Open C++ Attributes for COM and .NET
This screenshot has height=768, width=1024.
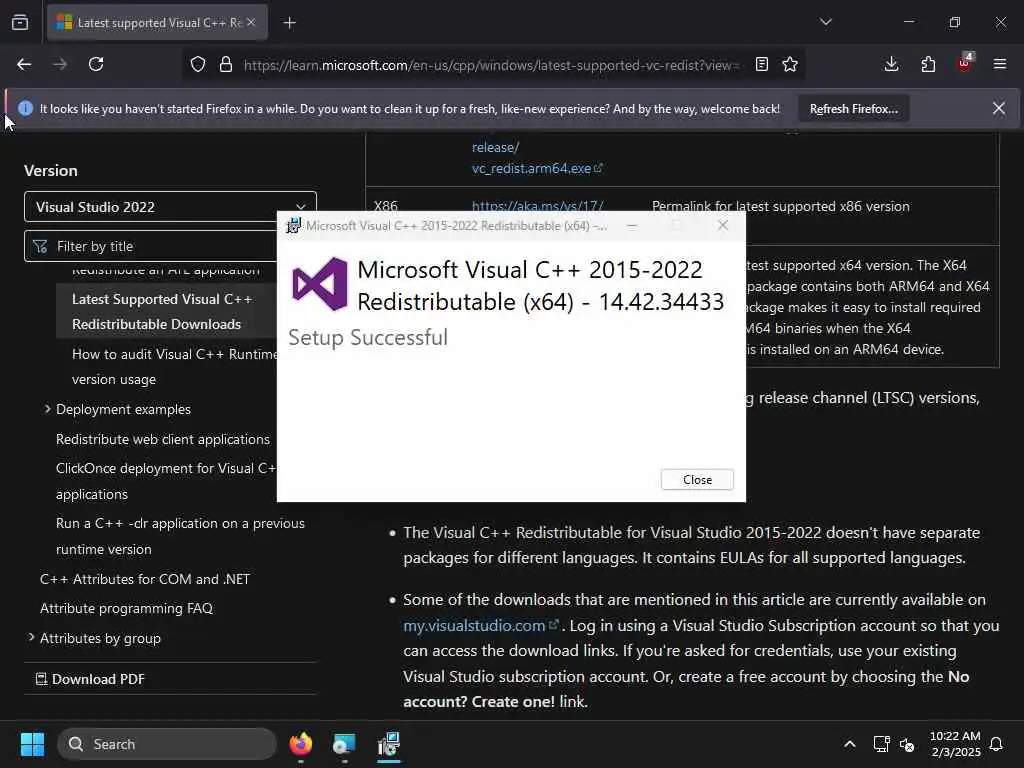tap(145, 579)
